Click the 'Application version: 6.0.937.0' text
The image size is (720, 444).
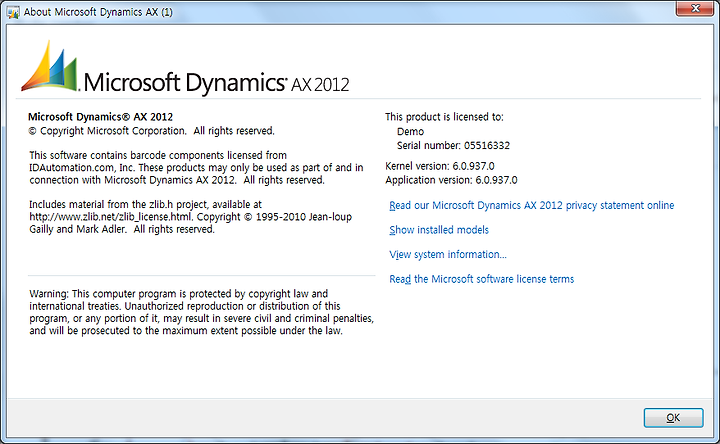[x=451, y=180]
